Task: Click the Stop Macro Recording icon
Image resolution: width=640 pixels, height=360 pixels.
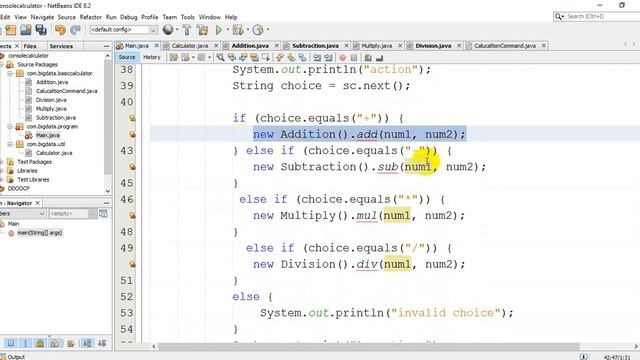Action: [x=354, y=58]
